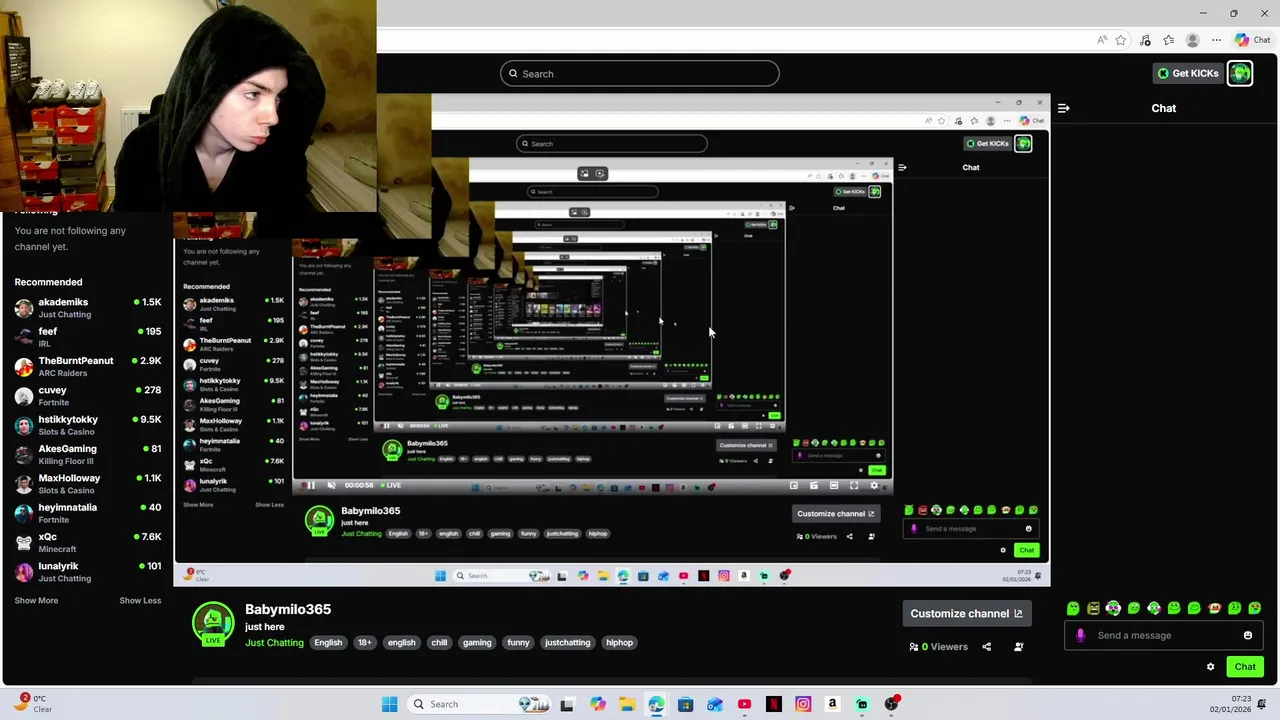1280x720 pixels.
Task: Open lunalyrik recommended channel
Action: [x=87, y=571]
